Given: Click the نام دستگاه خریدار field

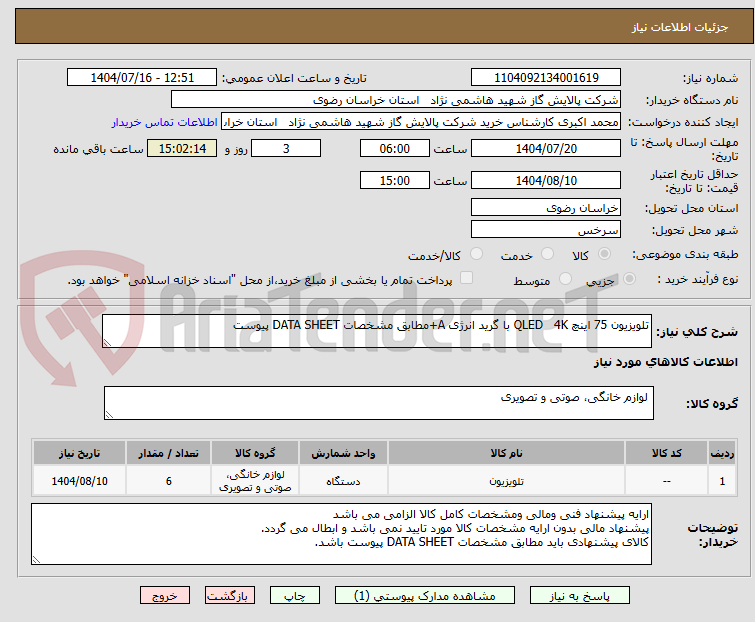Looking at the screenshot, I should click(x=396, y=100).
